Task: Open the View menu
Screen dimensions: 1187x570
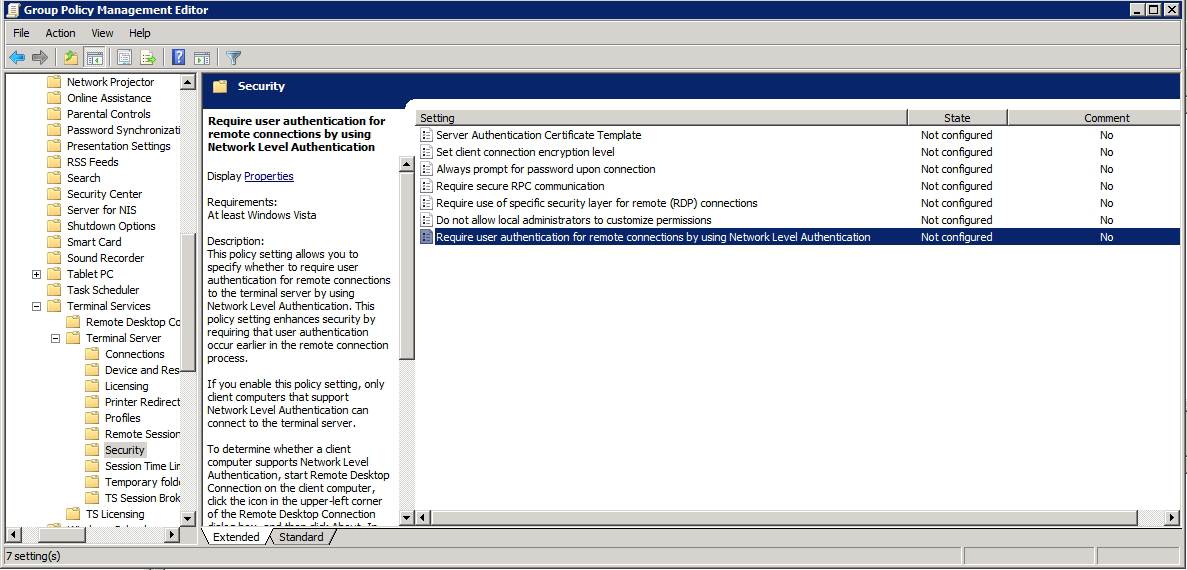Action: [x=102, y=33]
